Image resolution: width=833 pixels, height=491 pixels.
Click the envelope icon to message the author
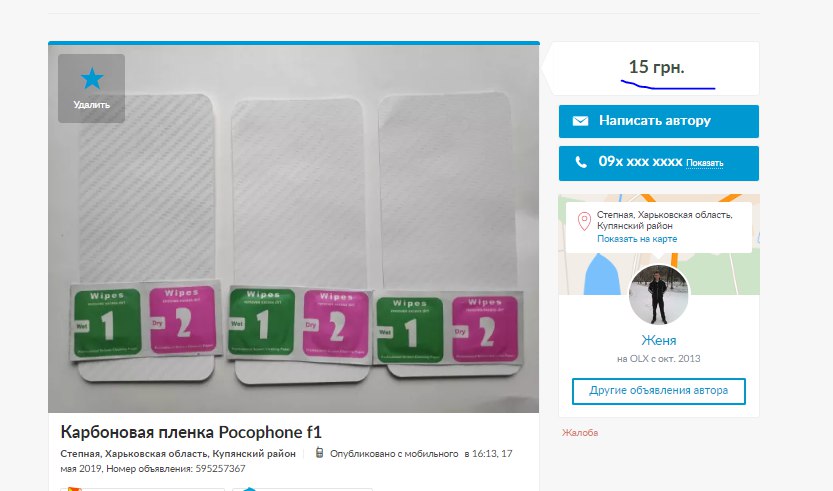(580, 121)
